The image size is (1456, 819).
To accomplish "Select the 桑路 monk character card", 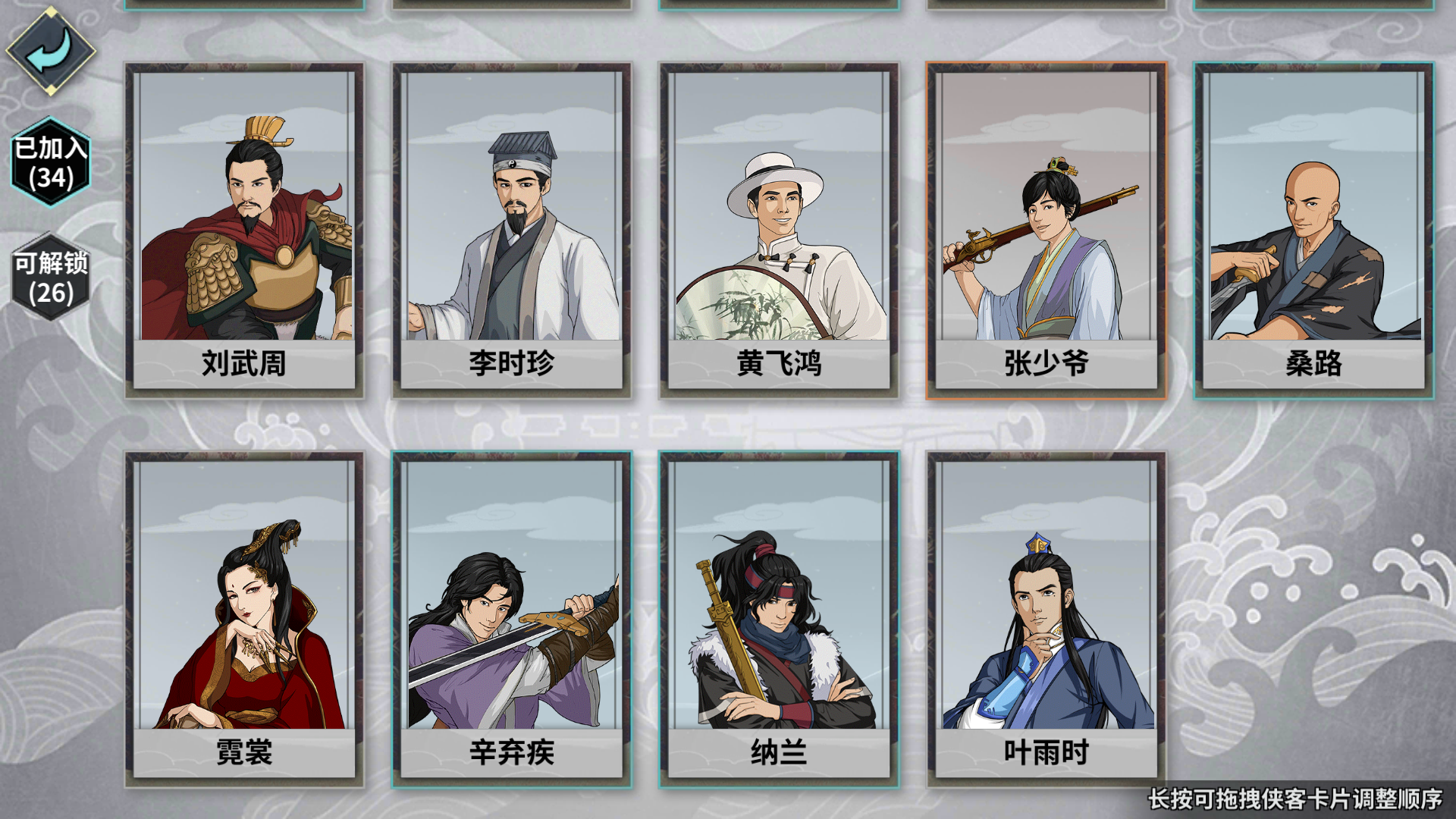I will click(x=1314, y=231).
